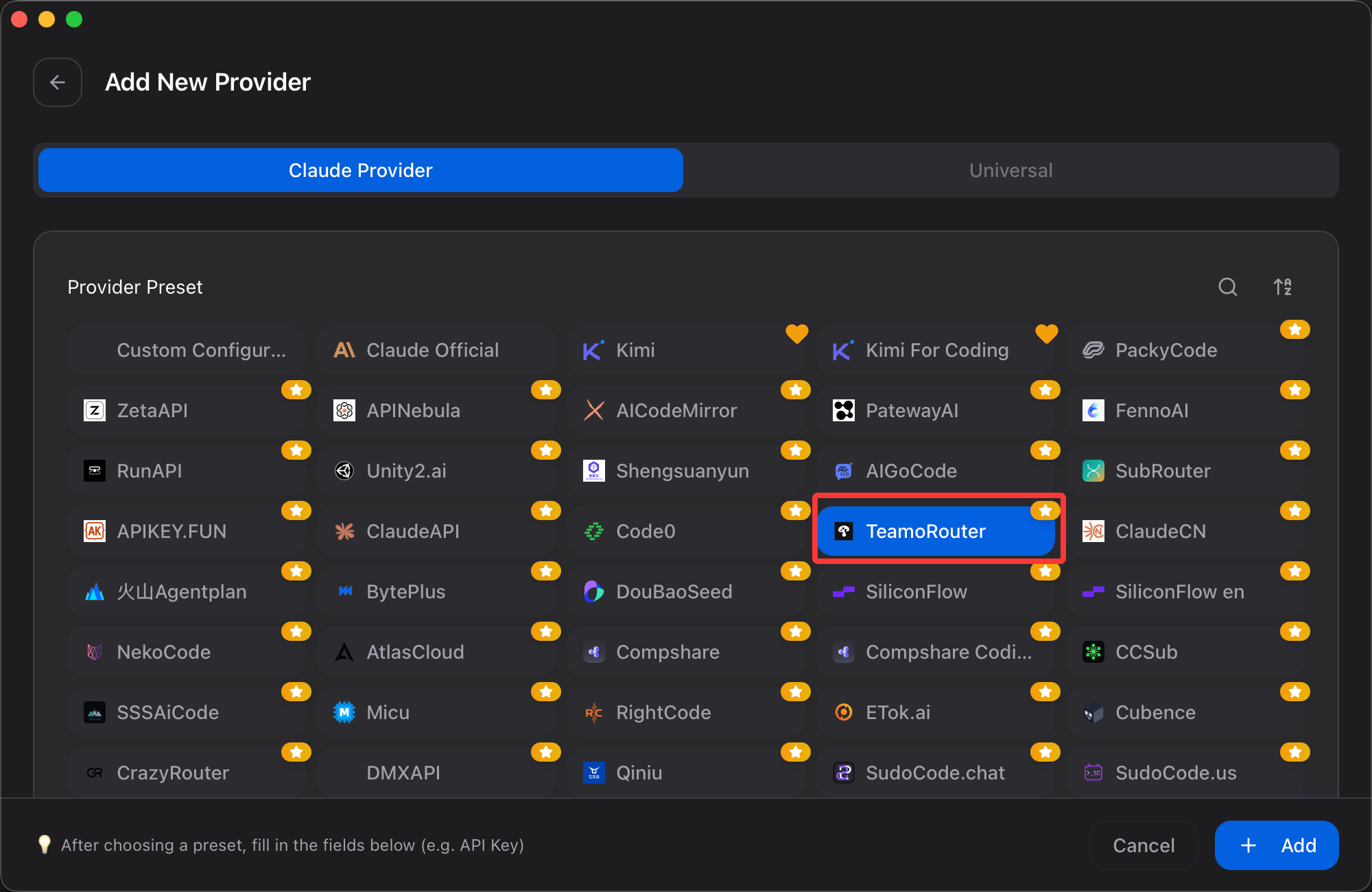This screenshot has height=892, width=1372.
Task: Click the PackyCode logo icon
Action: pyautogui.click(x=1093, y=350)
